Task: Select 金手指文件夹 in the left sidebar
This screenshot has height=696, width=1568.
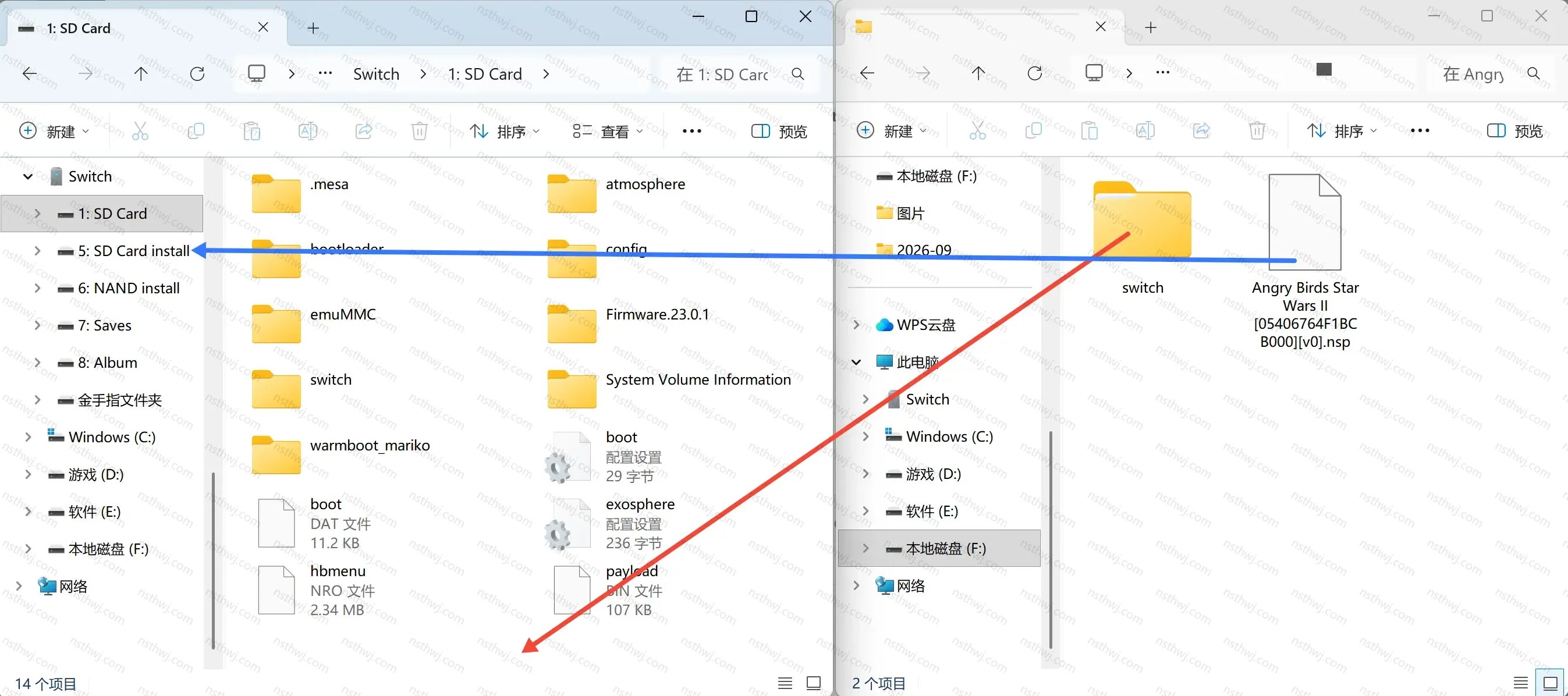Action: tap(102, 400)
